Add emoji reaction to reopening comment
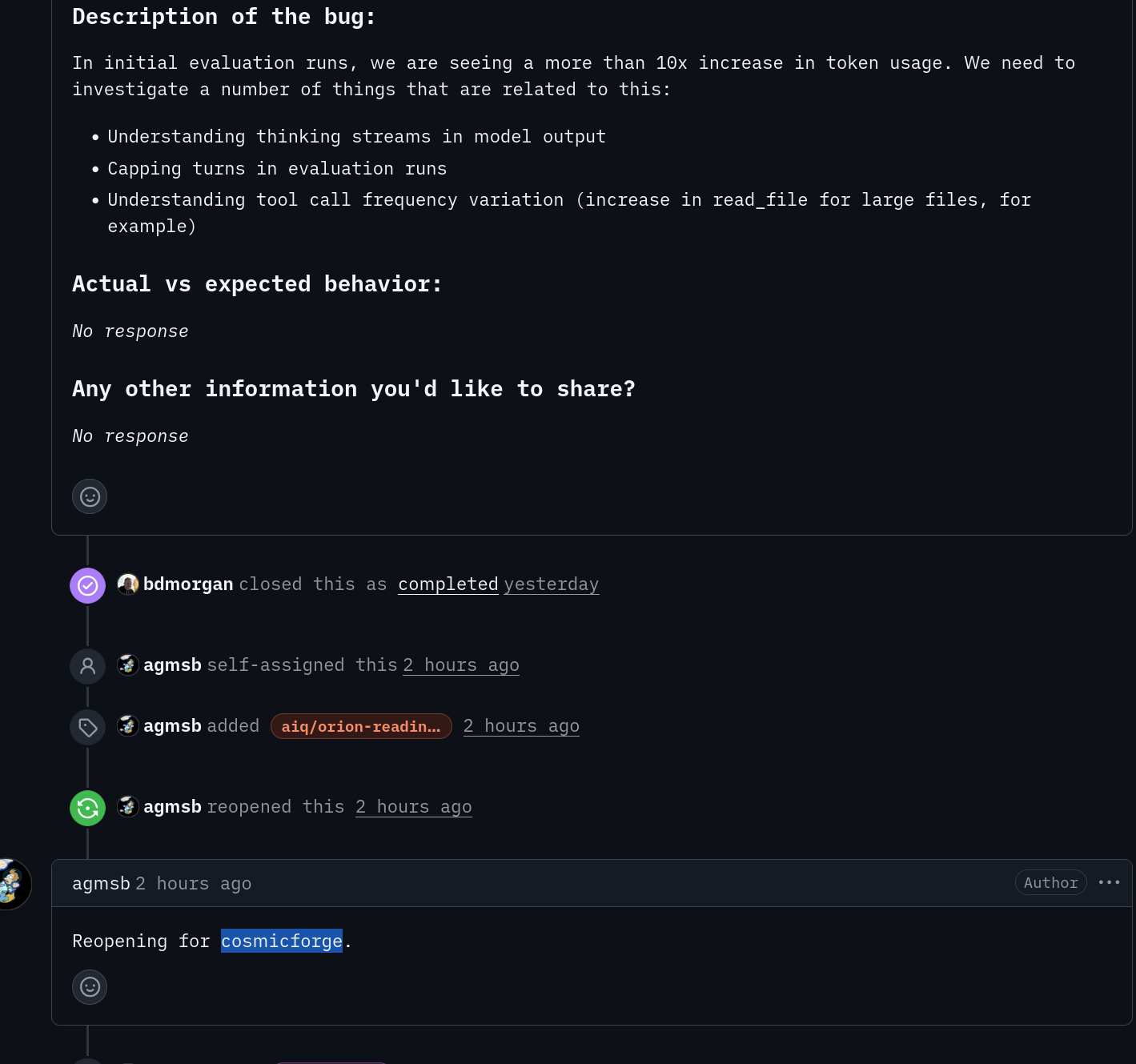The image size is (1136, 1064). tap(90, 987)
